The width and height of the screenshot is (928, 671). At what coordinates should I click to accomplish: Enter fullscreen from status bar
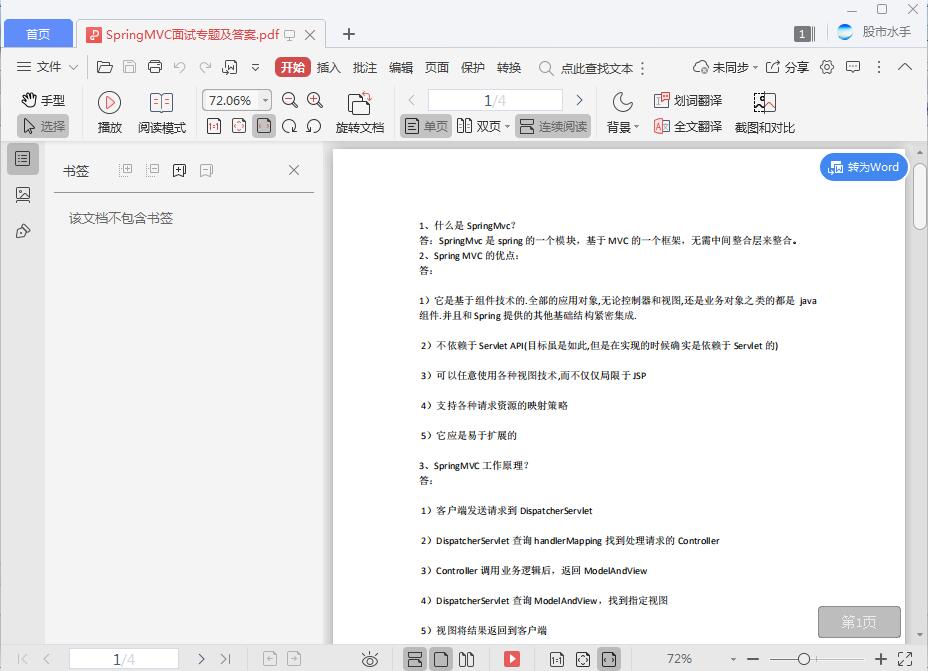(x=905, y=659)
